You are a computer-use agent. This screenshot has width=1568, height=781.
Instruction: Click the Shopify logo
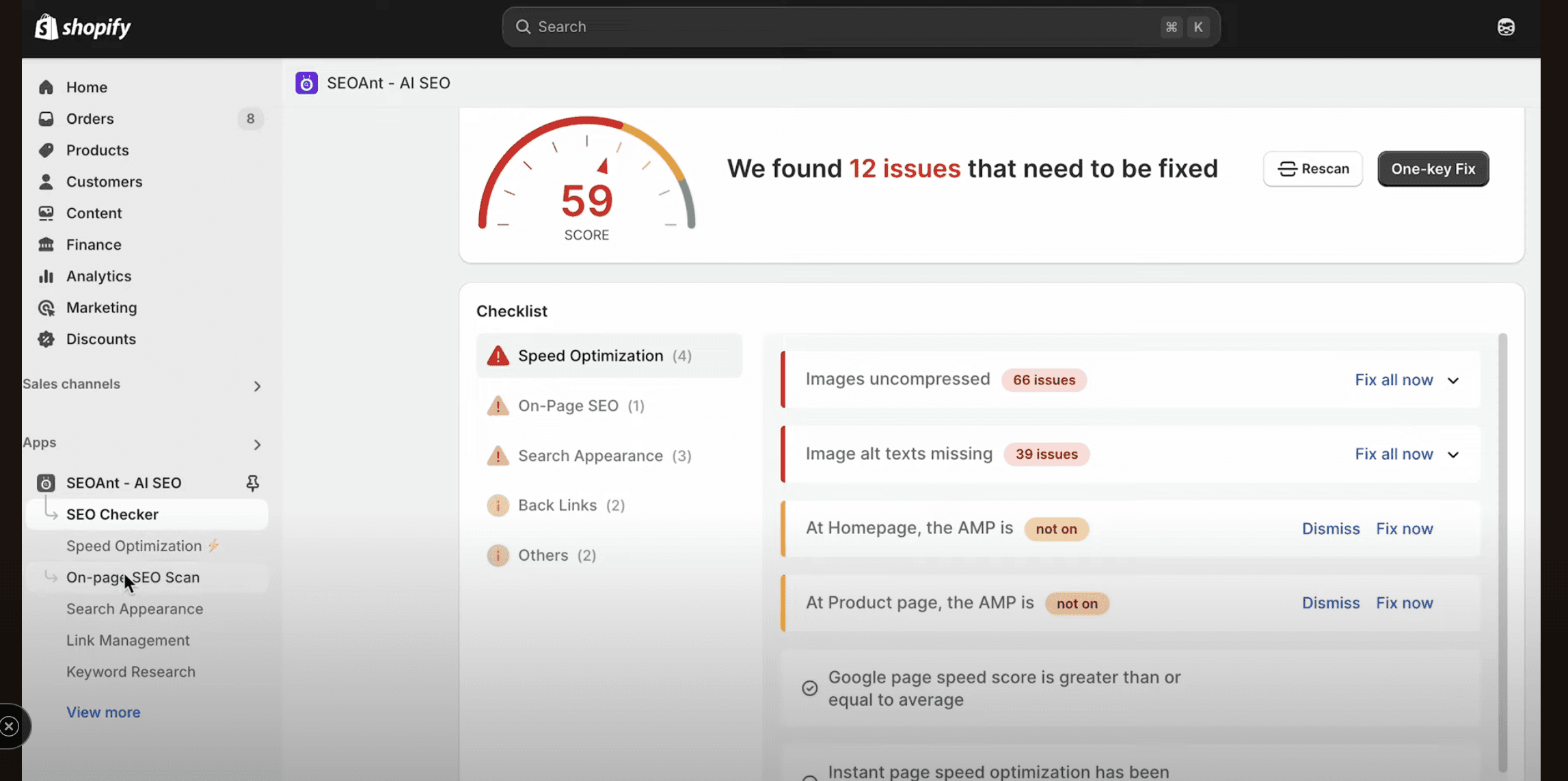pos(83,27)
